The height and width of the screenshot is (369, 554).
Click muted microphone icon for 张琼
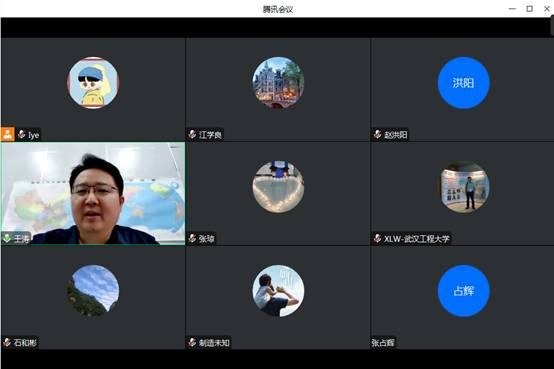tap(193, 238)
